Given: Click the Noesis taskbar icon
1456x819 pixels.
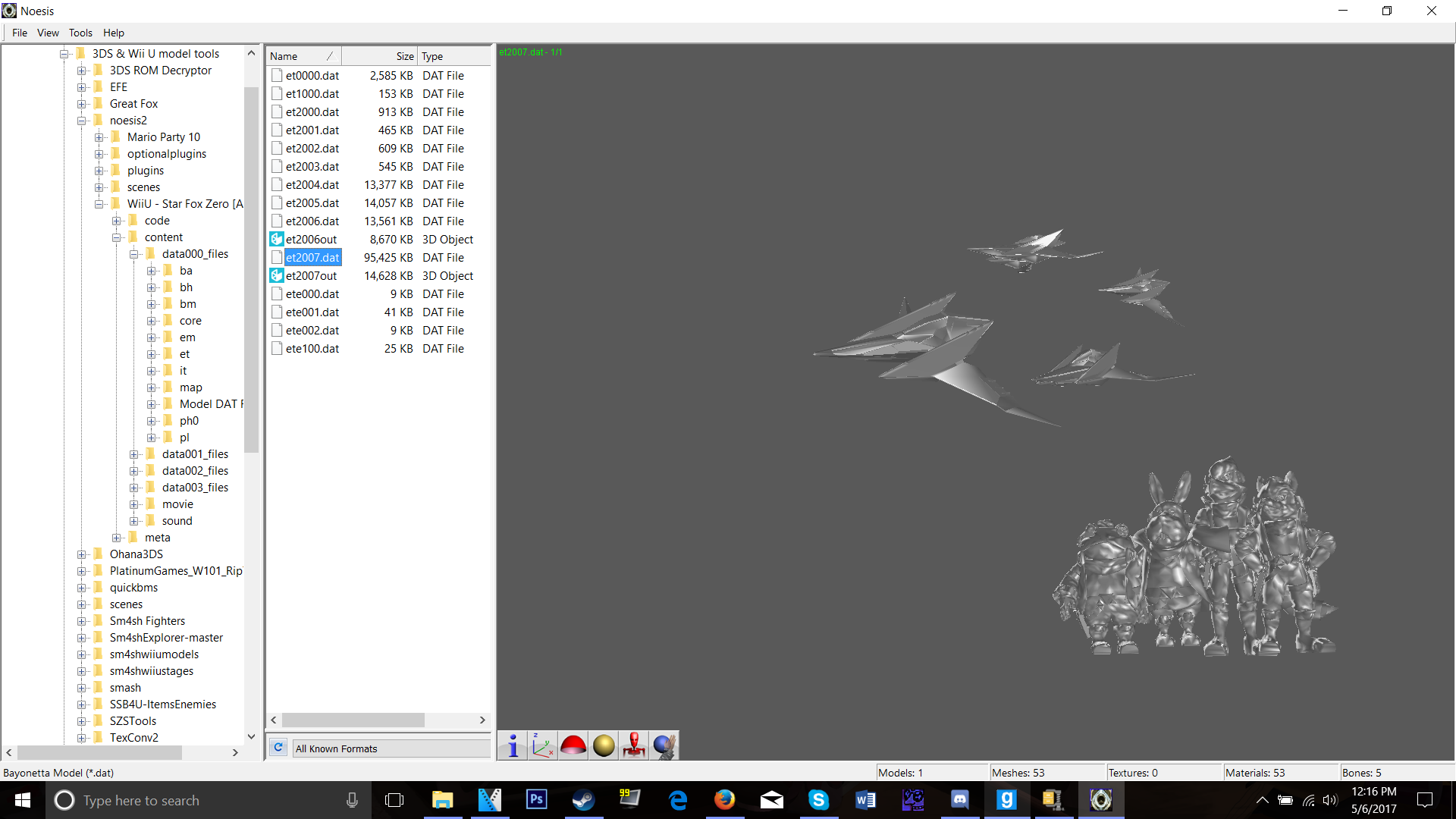Looking at the screenshot, I should (1100, 800).
